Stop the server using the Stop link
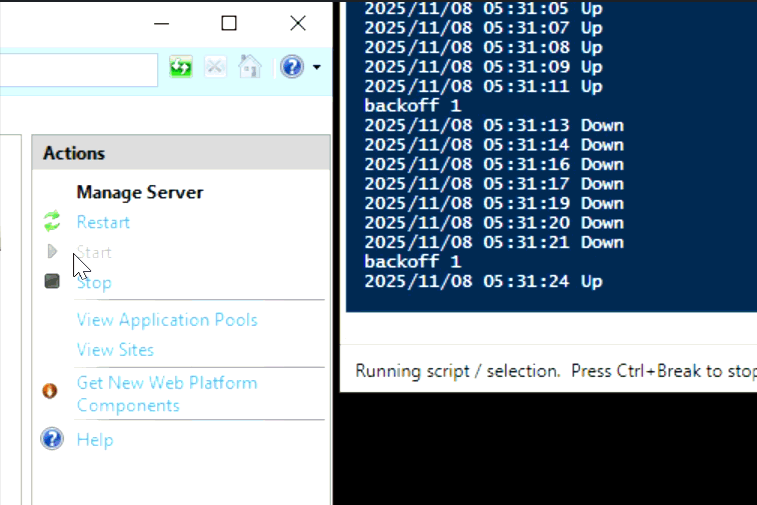 point(96,283)
